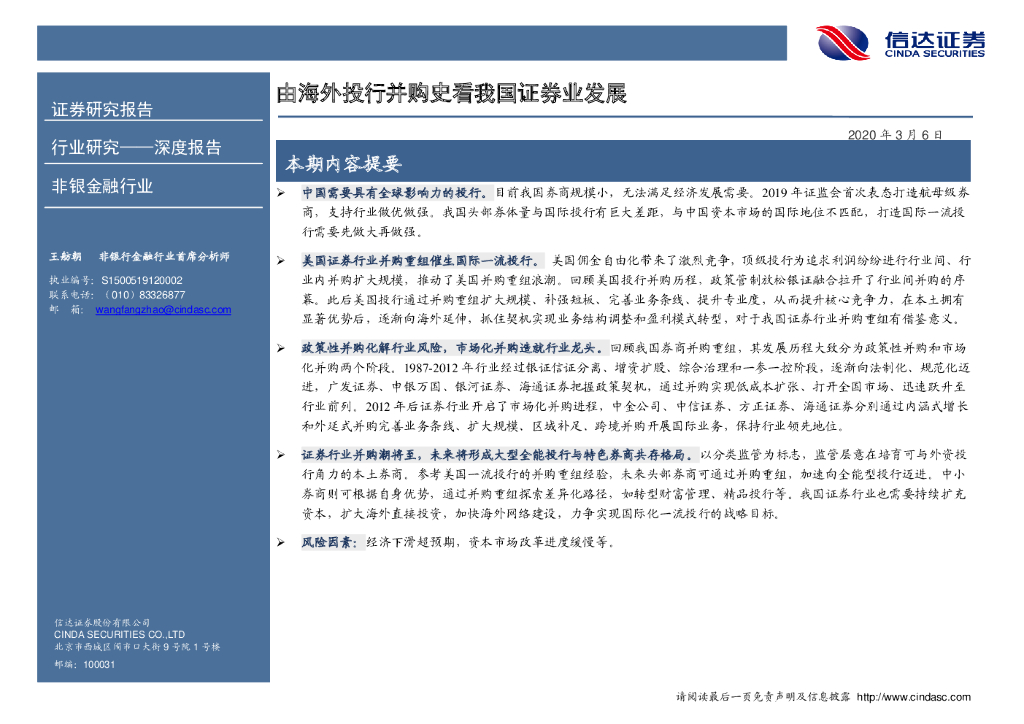Click the phone number (010) 83326877
This screenshot has height=724, width=1024.
tap(145, 295)
